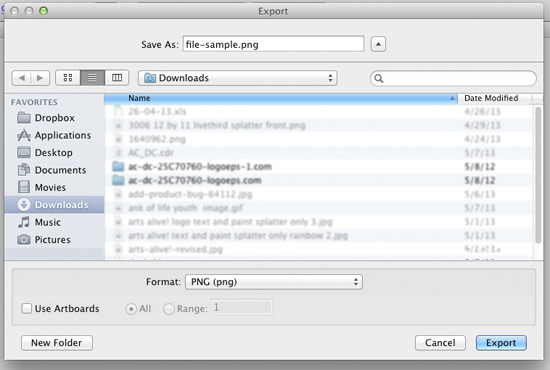This screenshot has height=370, width=550.
Task: Select file add-product-bug-64112.jpg
Action: point(190,194)
